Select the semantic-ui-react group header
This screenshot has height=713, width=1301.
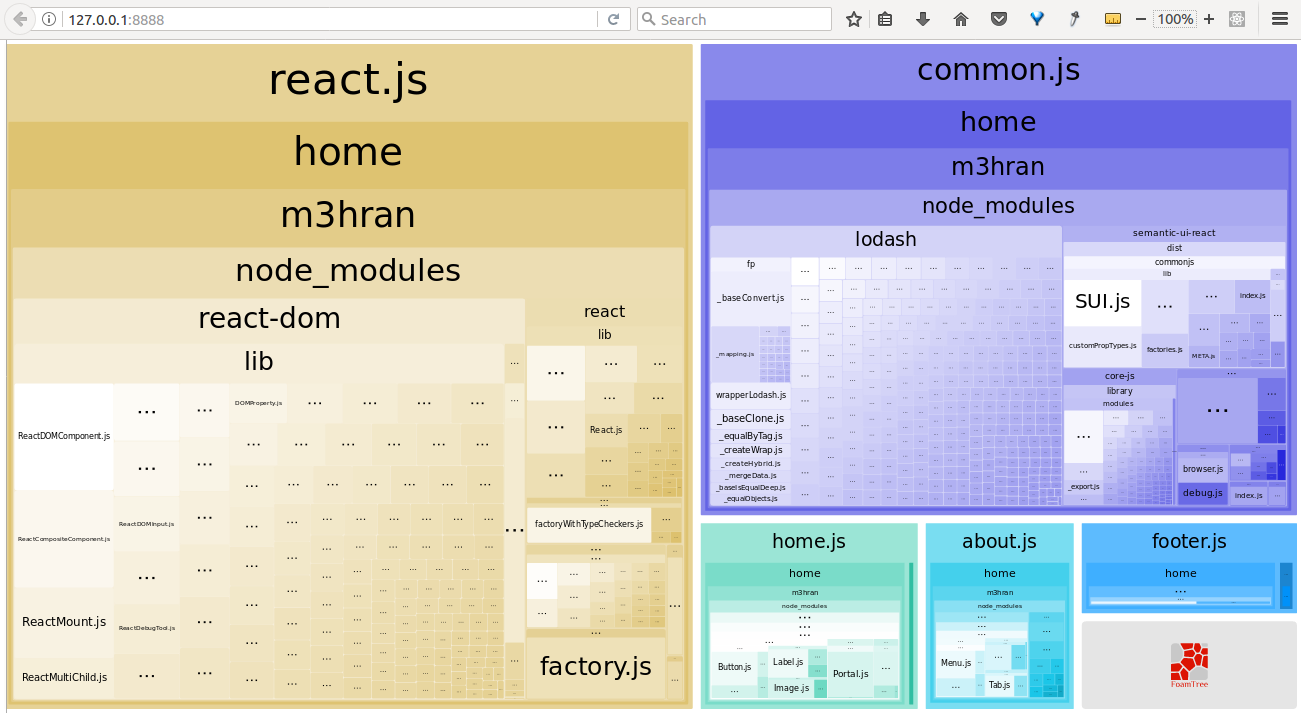(x=1174, y=233)
